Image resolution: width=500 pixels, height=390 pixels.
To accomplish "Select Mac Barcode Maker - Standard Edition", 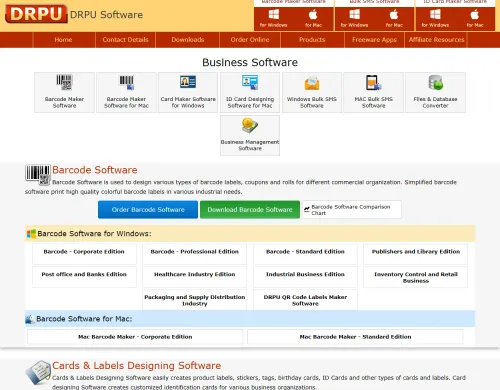I will click(355, 337).
